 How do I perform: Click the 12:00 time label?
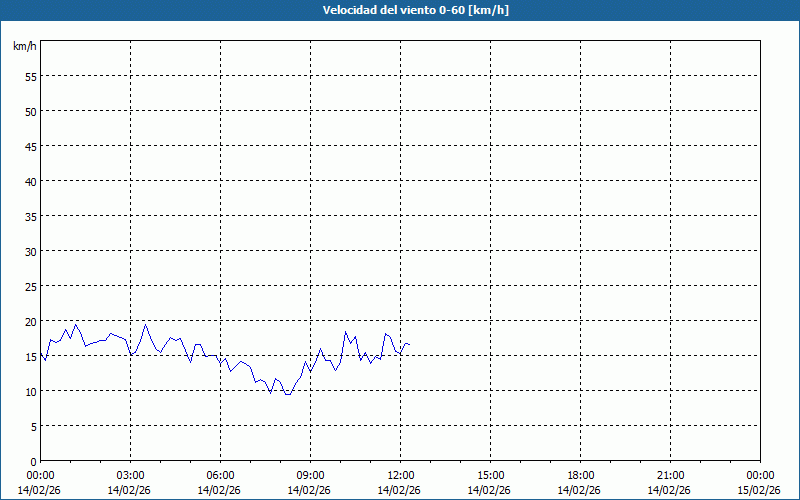point(401,476)
